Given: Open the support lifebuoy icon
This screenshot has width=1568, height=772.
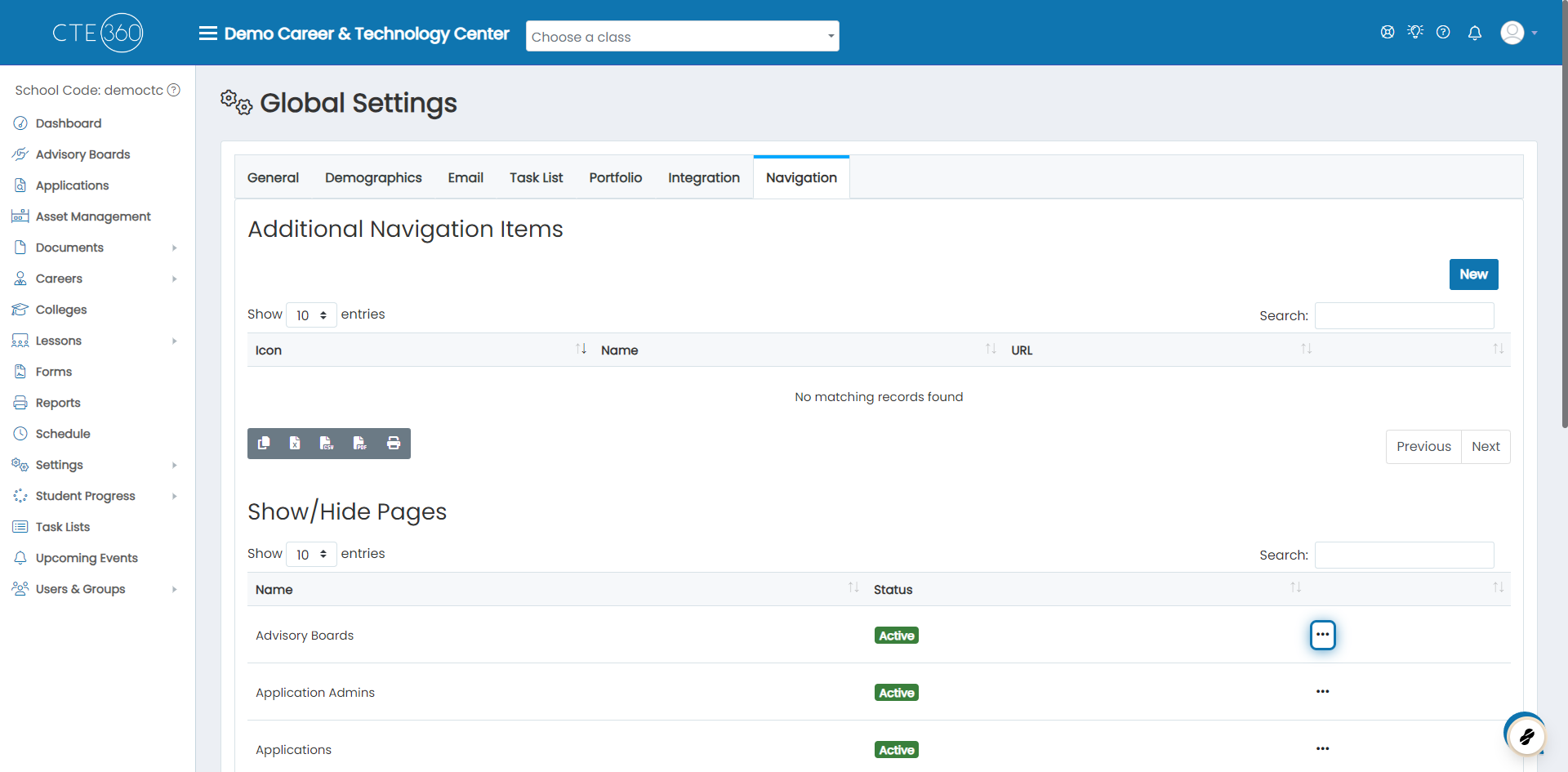Looking at the screenshot, I should tap(1388, 32).
